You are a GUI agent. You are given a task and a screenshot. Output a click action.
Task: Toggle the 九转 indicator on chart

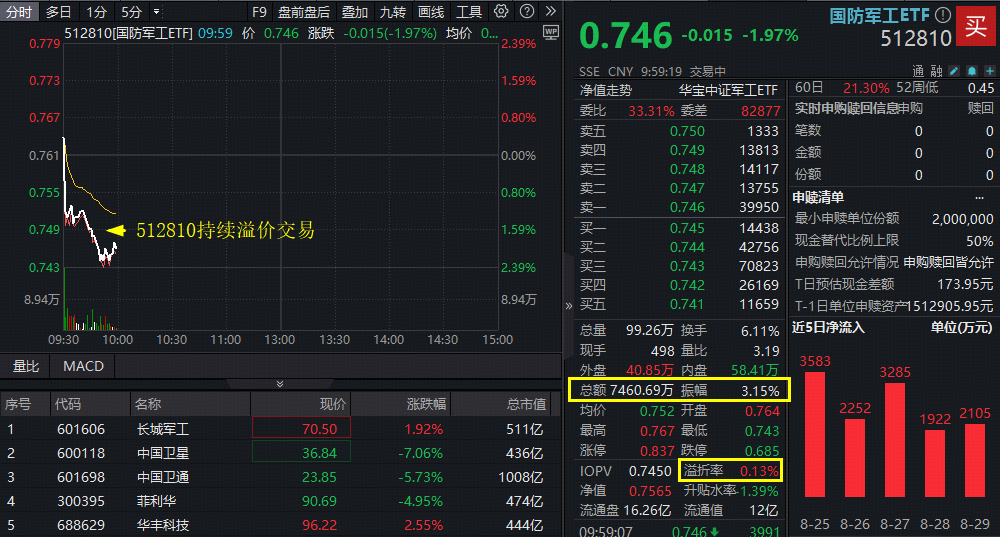[392, 12]
